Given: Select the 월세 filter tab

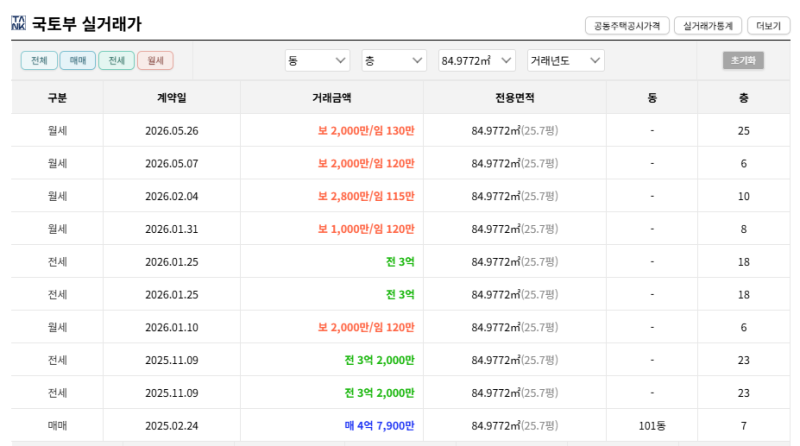Looking at the screenshot, I should click(155, 61).
